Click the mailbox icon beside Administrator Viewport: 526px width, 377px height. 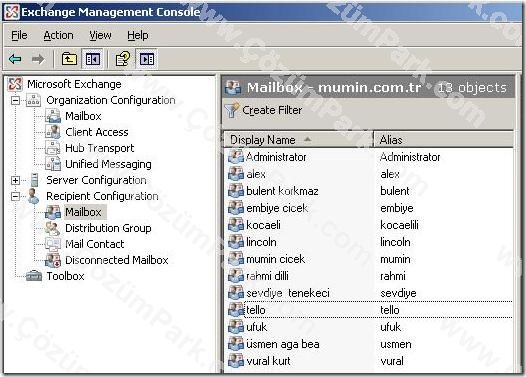click(236, 157)
